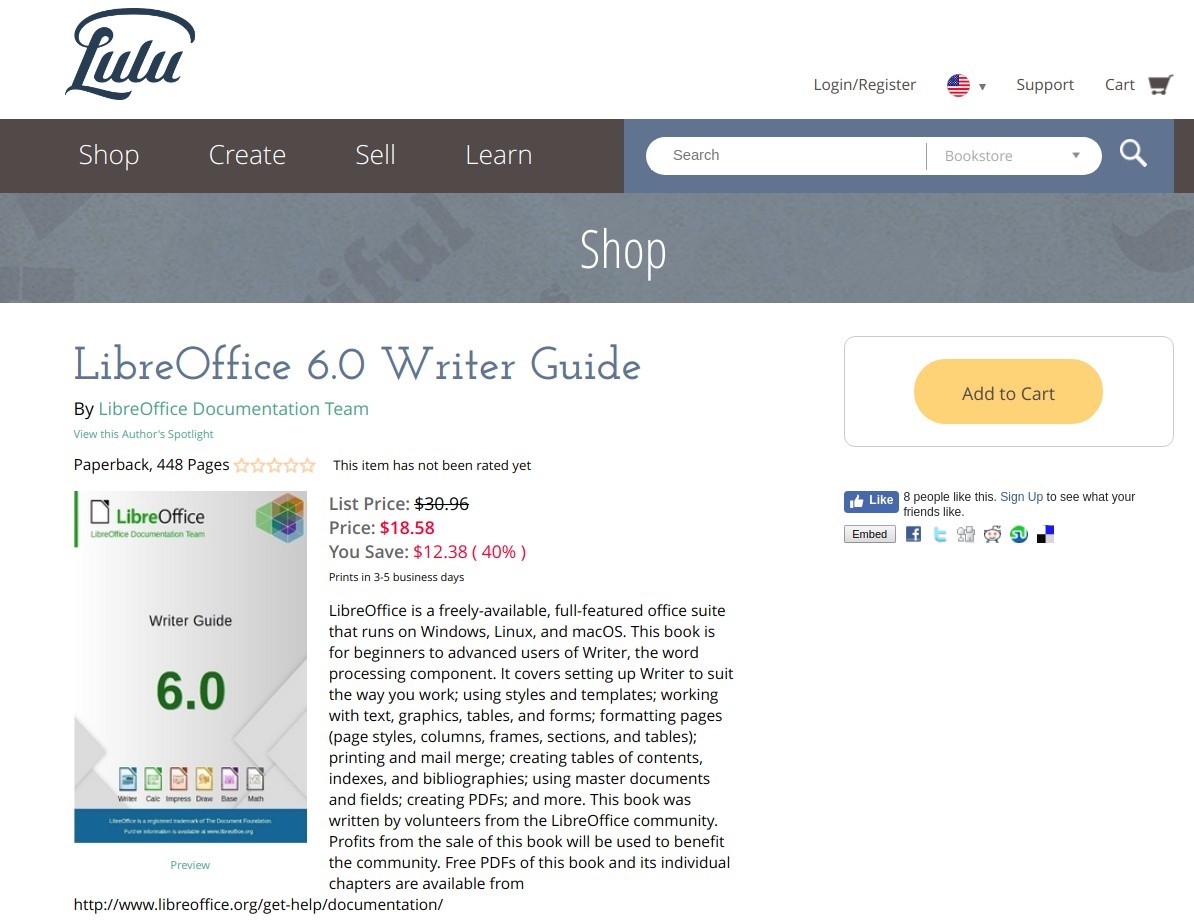Click the Cart text link
The width and height of the screenshot is (1194, 923).
coord(1119,85)
